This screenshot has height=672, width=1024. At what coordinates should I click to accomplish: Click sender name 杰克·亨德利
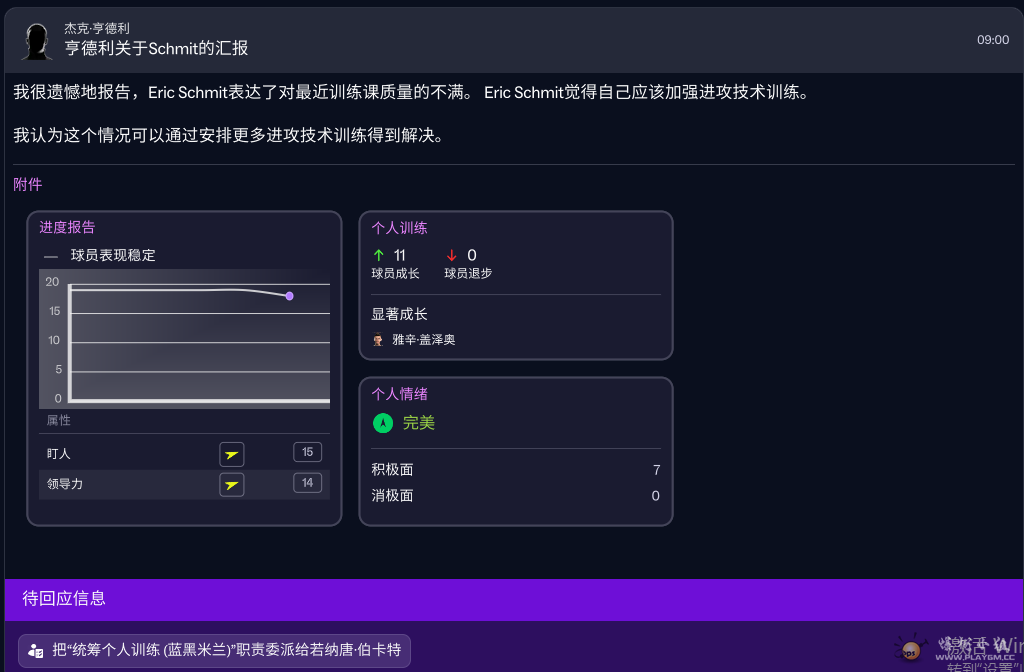[97, 29]
